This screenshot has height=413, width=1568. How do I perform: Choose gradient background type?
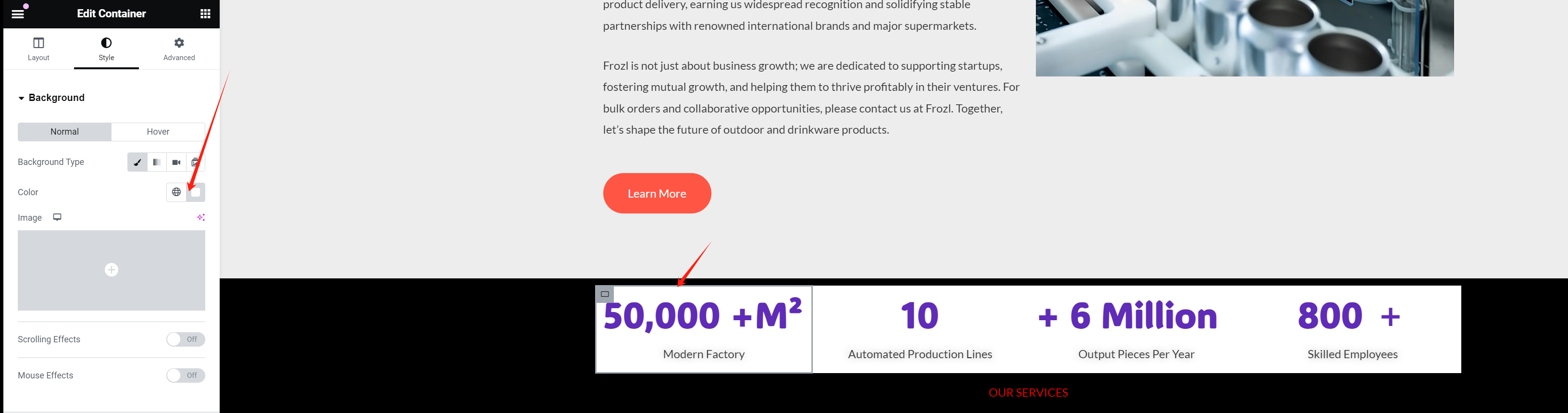[156, 162]
